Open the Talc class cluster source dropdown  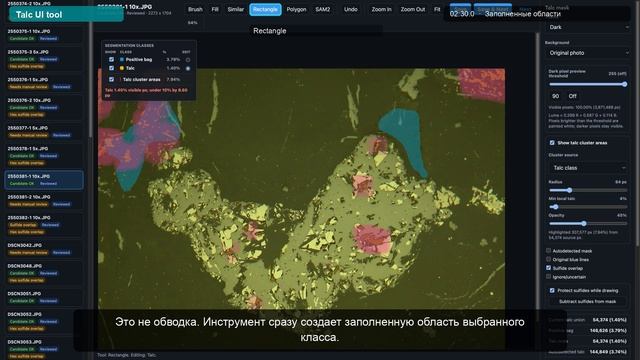[x=588, y=168]
